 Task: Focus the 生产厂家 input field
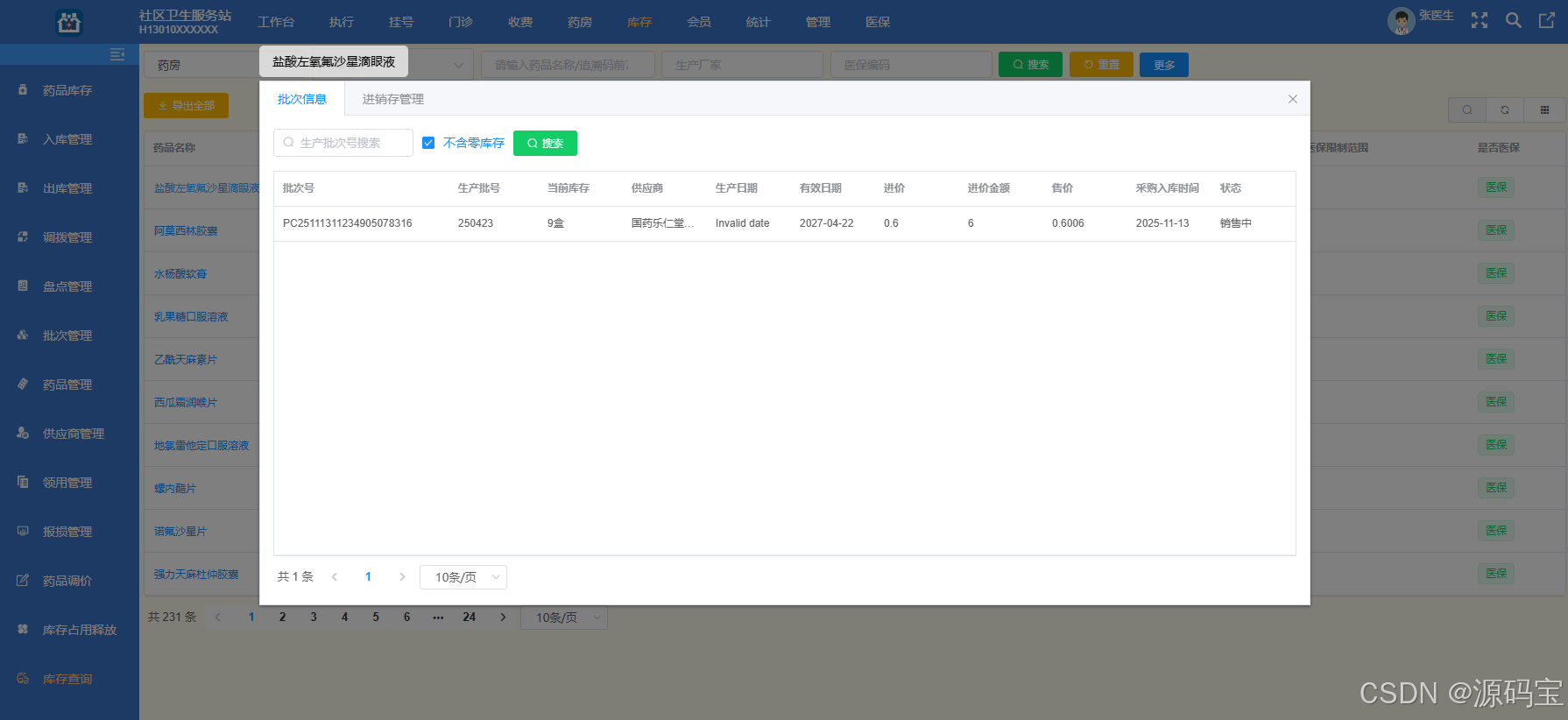742,65
